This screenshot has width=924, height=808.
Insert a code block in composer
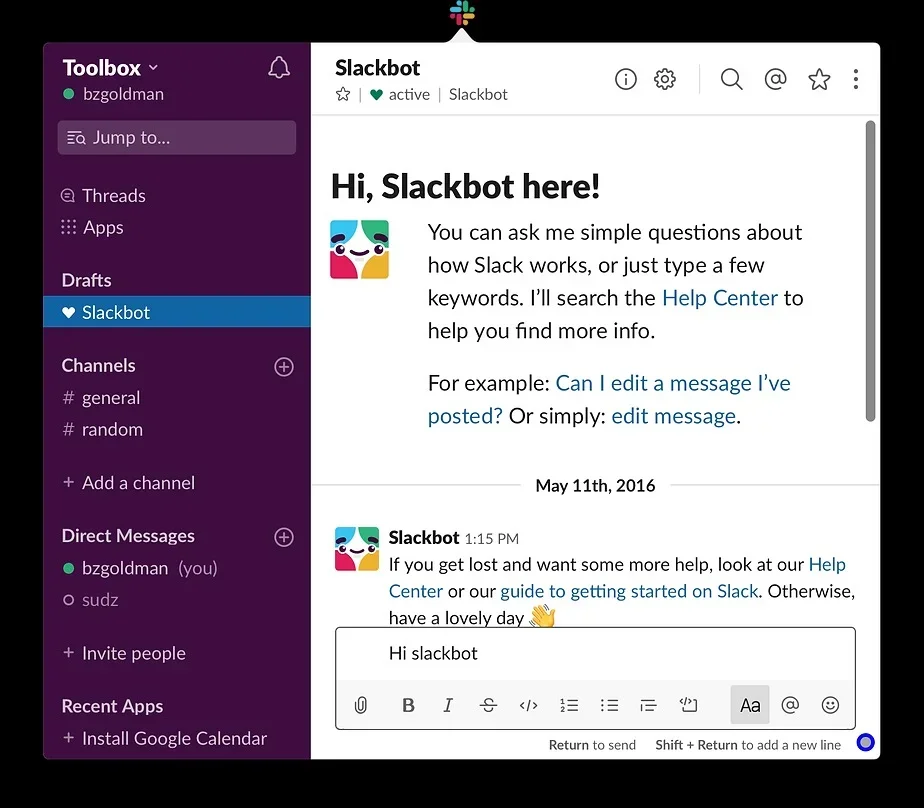689,705
